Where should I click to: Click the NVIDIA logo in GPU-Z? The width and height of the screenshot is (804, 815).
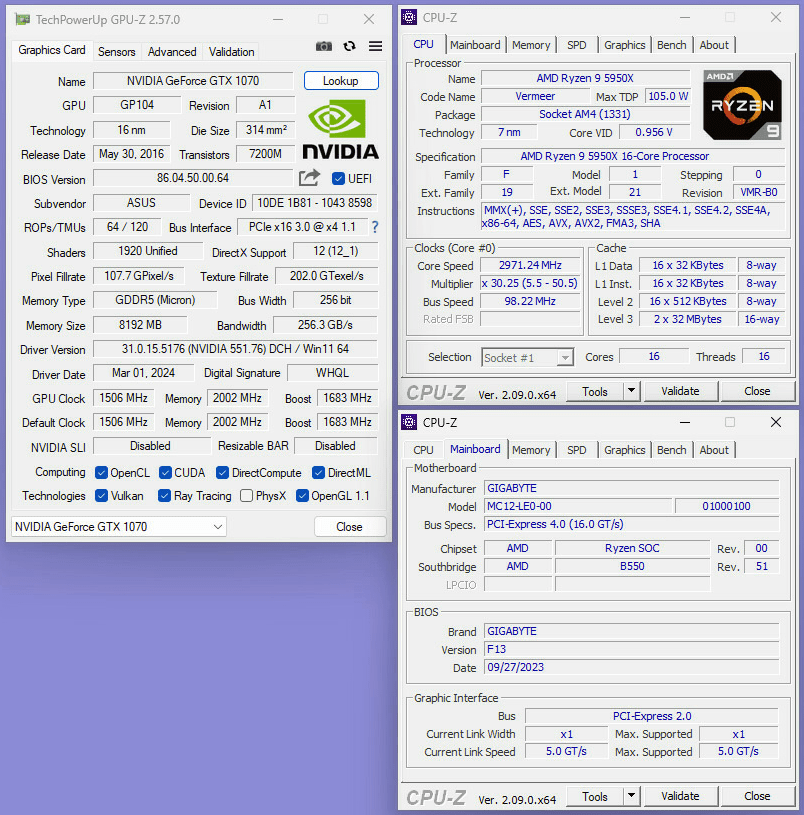pos(340,129)
